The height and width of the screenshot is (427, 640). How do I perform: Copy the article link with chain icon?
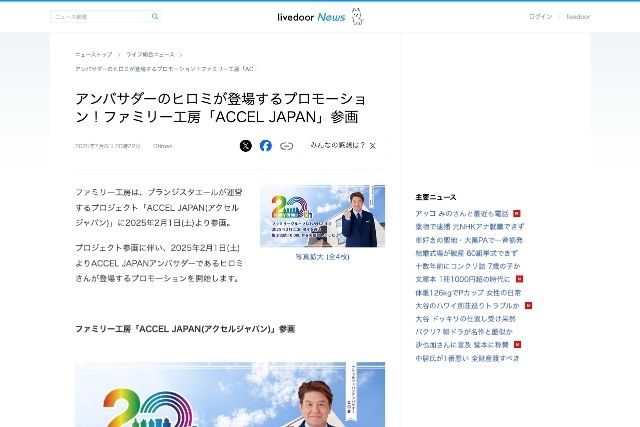287,146
